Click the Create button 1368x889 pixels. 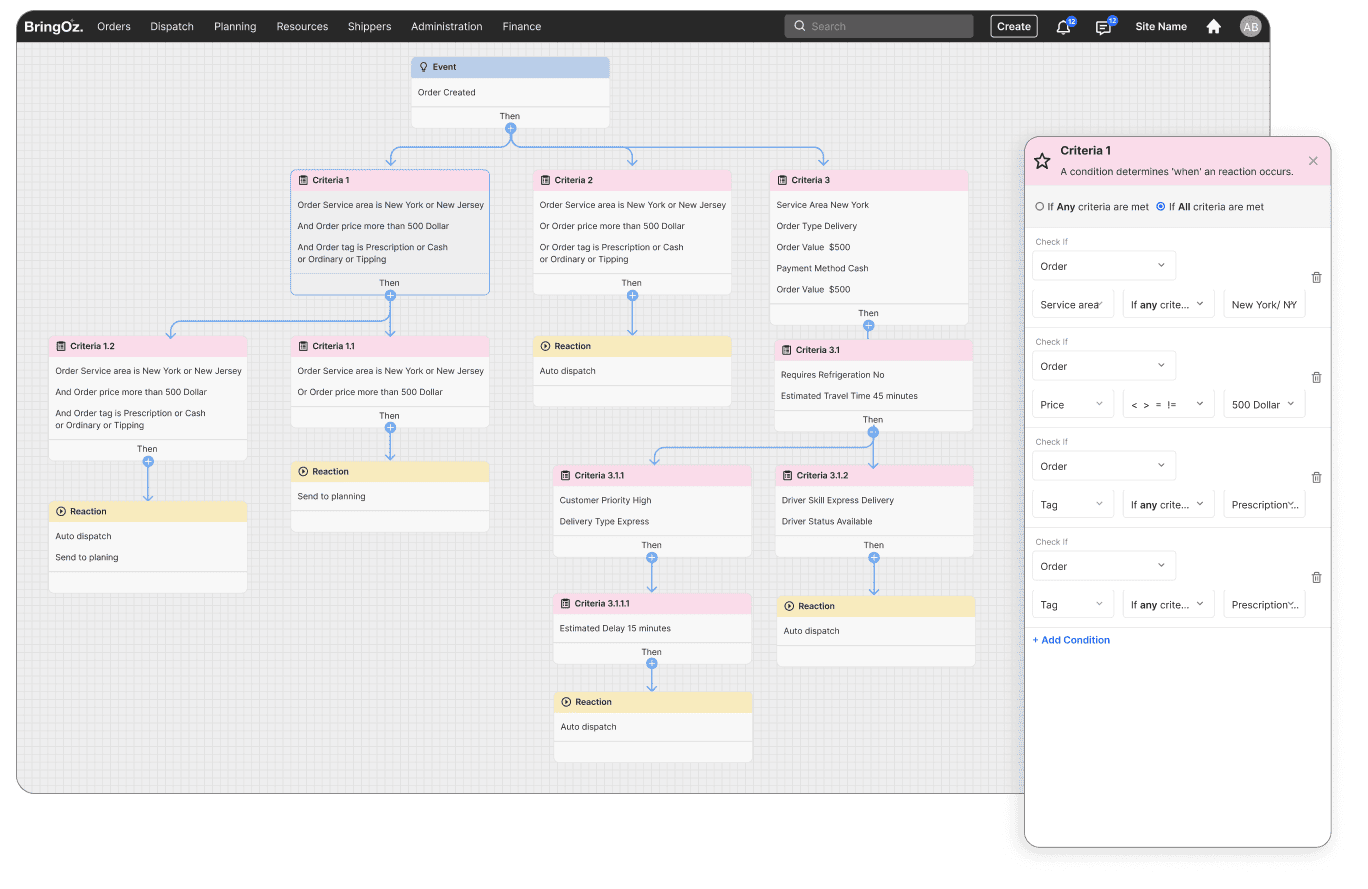pos(1014,27)
